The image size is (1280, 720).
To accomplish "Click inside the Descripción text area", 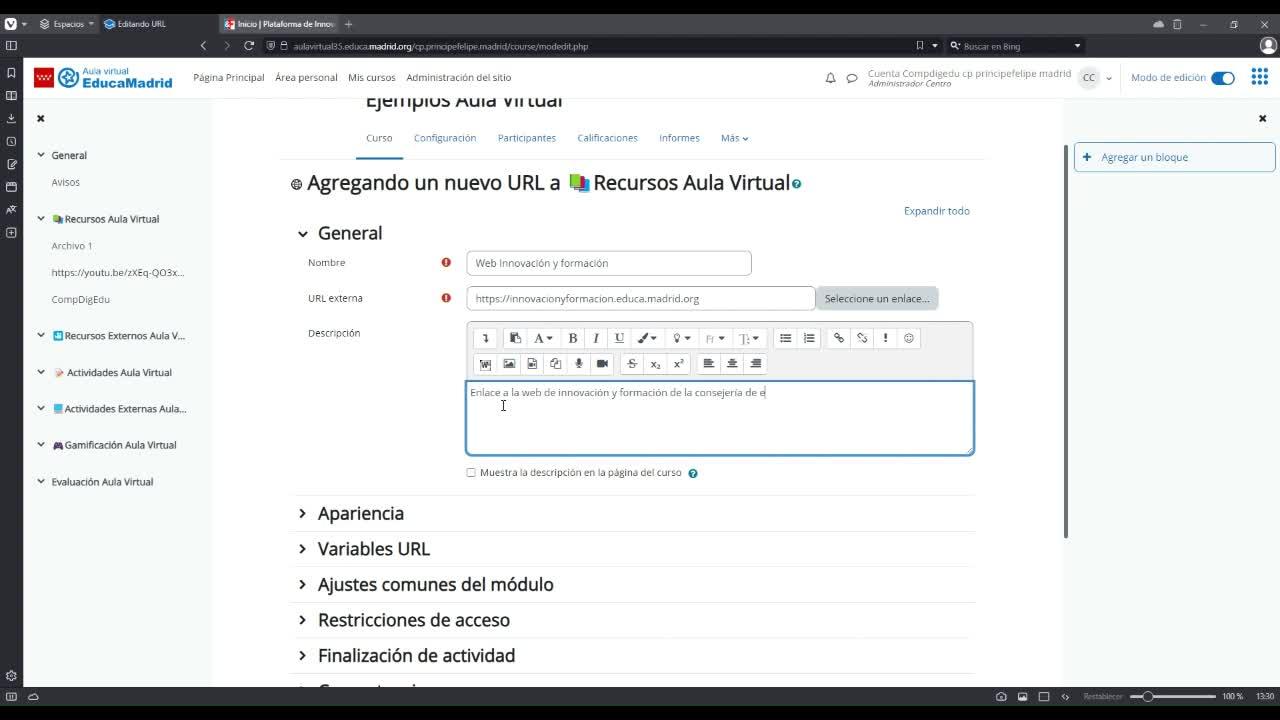I will [720, 418].
